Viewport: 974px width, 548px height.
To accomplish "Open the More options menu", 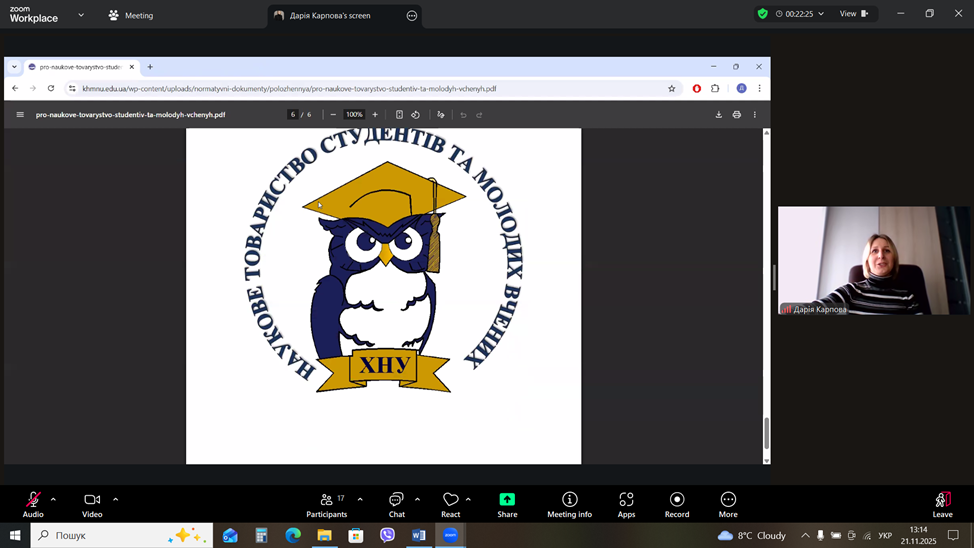I will (x=728, y=503).
